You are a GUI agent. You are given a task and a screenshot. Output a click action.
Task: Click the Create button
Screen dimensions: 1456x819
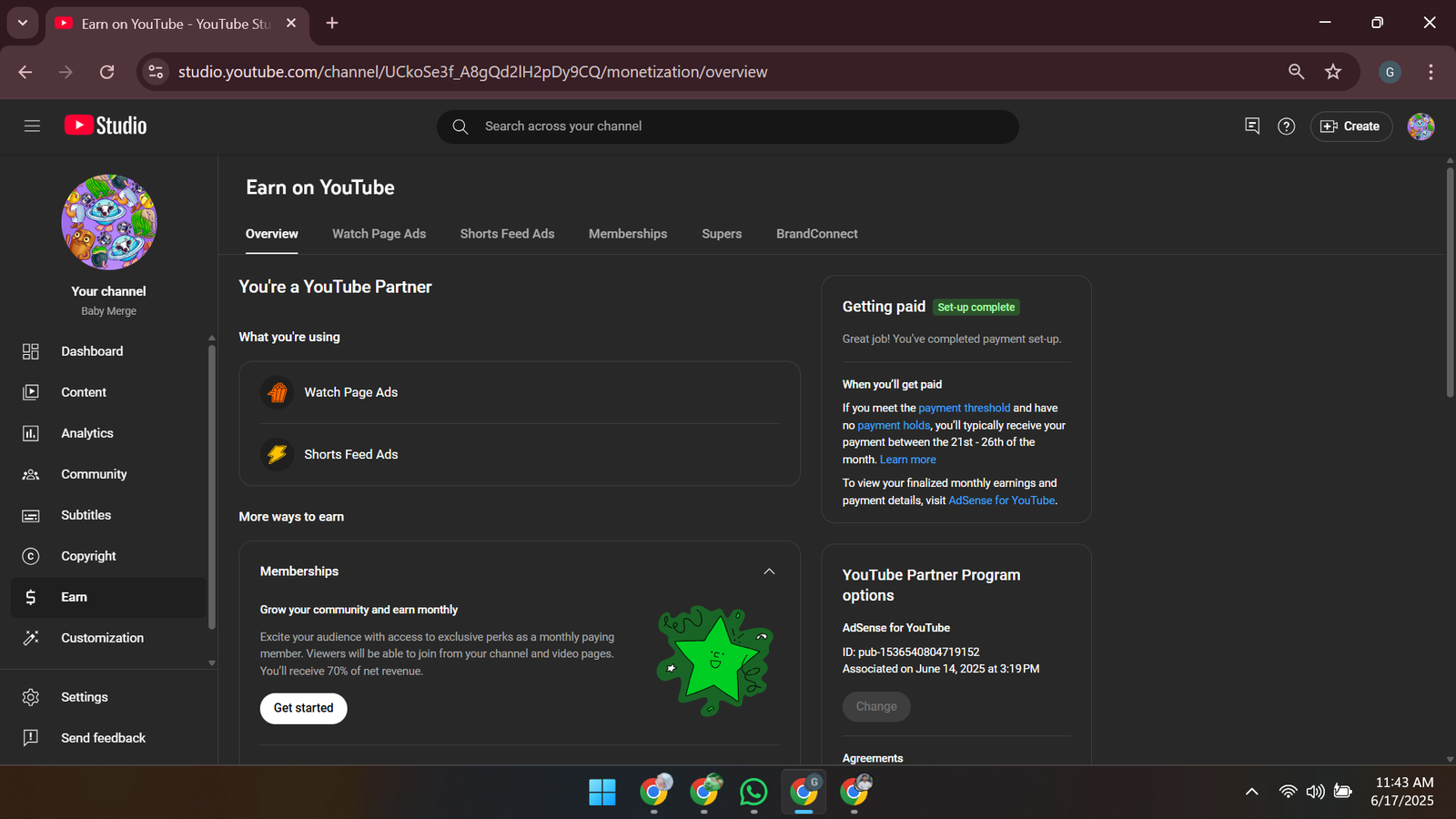[1351, 126]
